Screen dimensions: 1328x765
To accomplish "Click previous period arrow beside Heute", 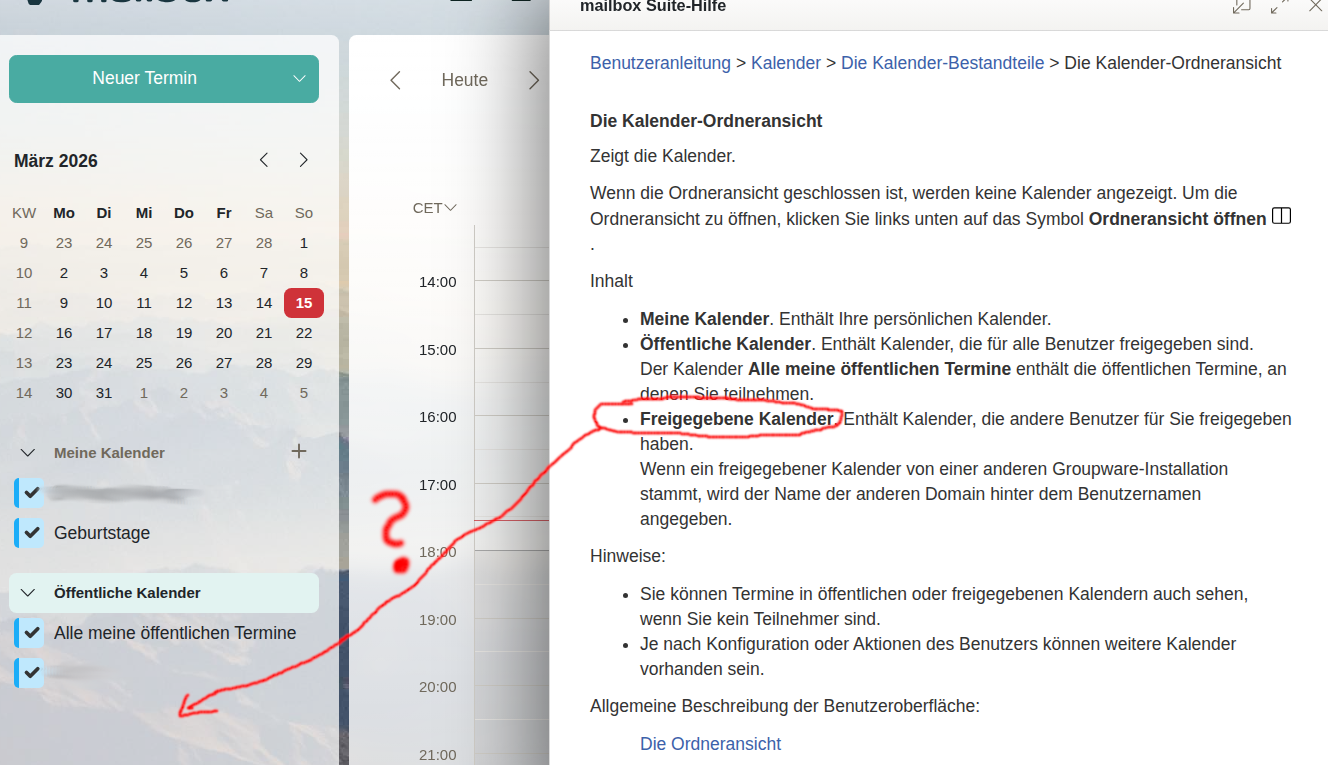I will click(395, 80).
